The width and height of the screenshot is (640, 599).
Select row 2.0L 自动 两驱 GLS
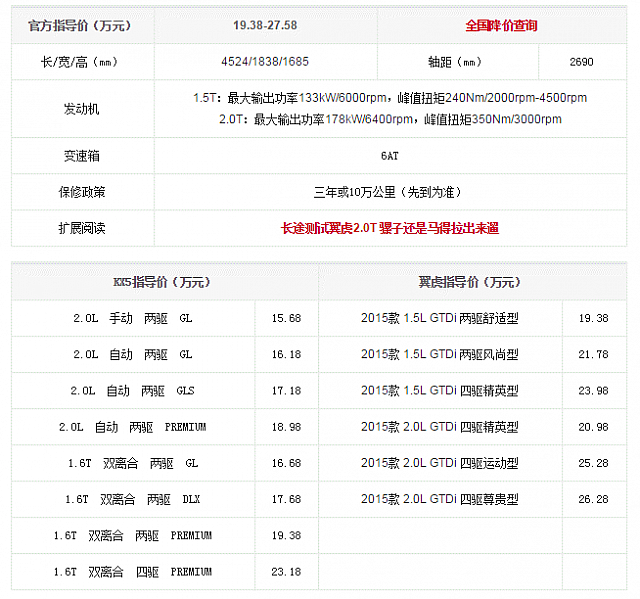click(133, 391)
